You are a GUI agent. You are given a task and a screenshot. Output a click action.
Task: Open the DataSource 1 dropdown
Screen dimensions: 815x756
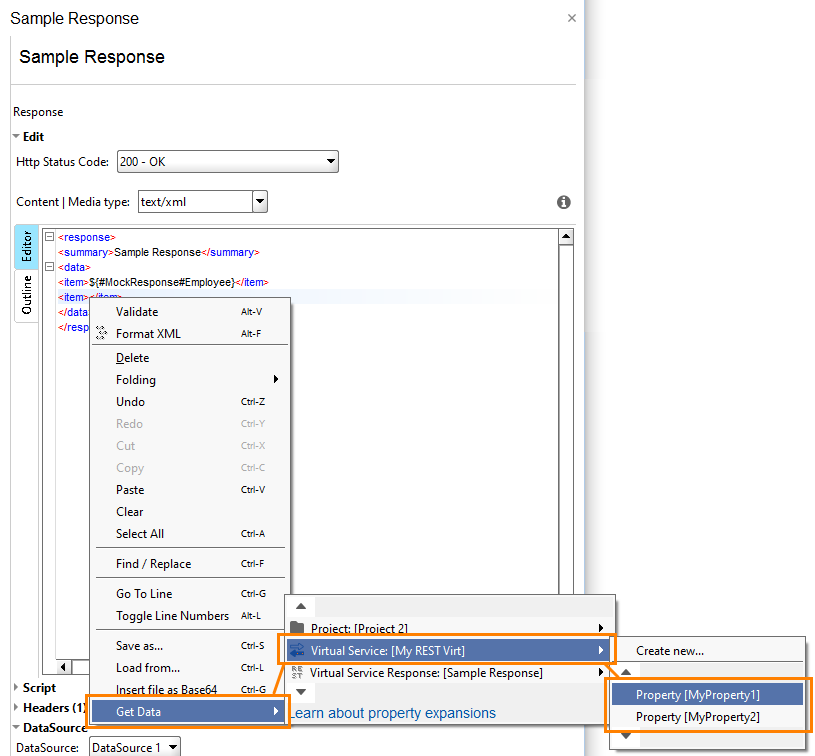tap(170, 746)
